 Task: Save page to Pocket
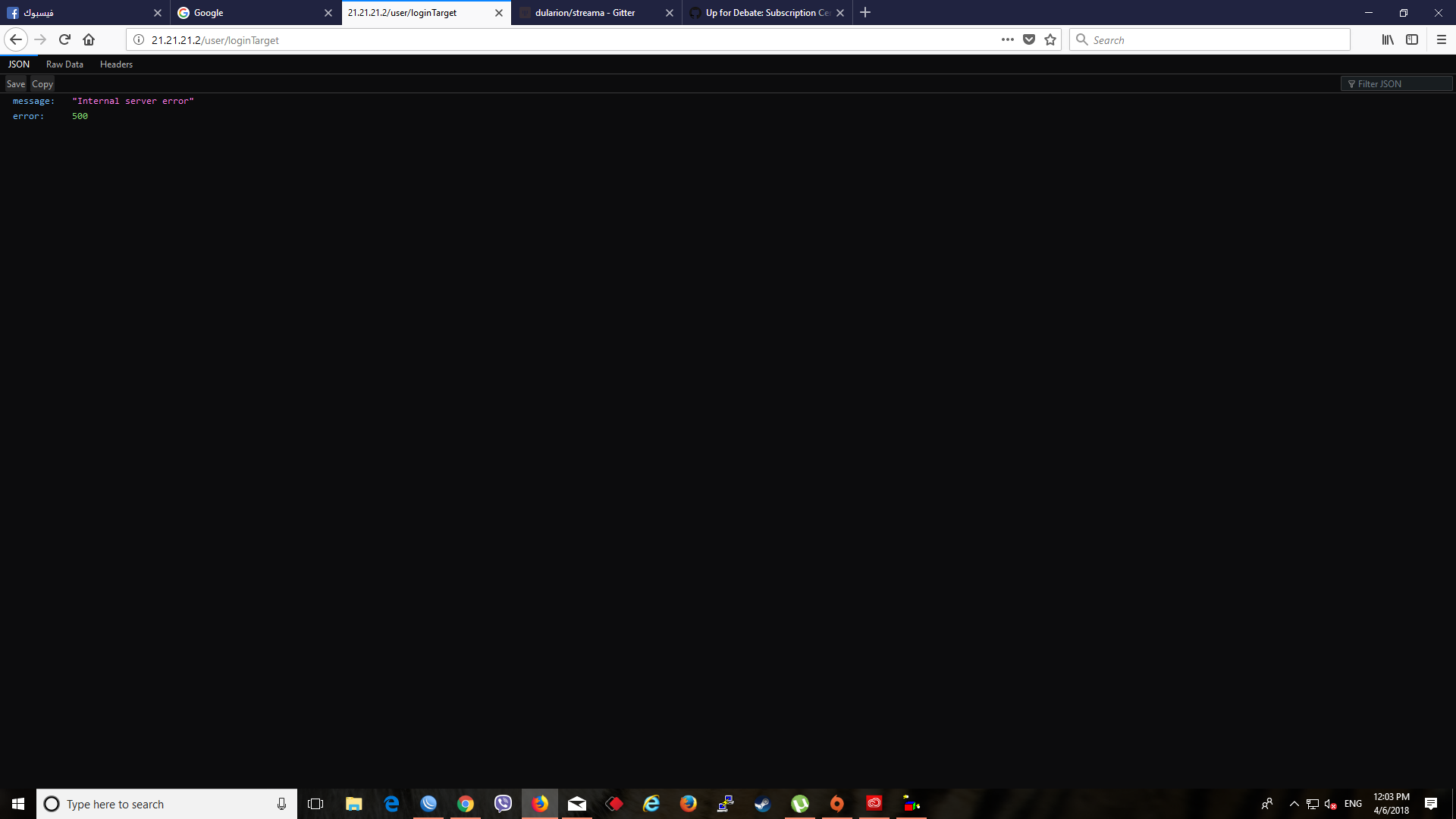pyautogui.click(x=1029, y=39)
